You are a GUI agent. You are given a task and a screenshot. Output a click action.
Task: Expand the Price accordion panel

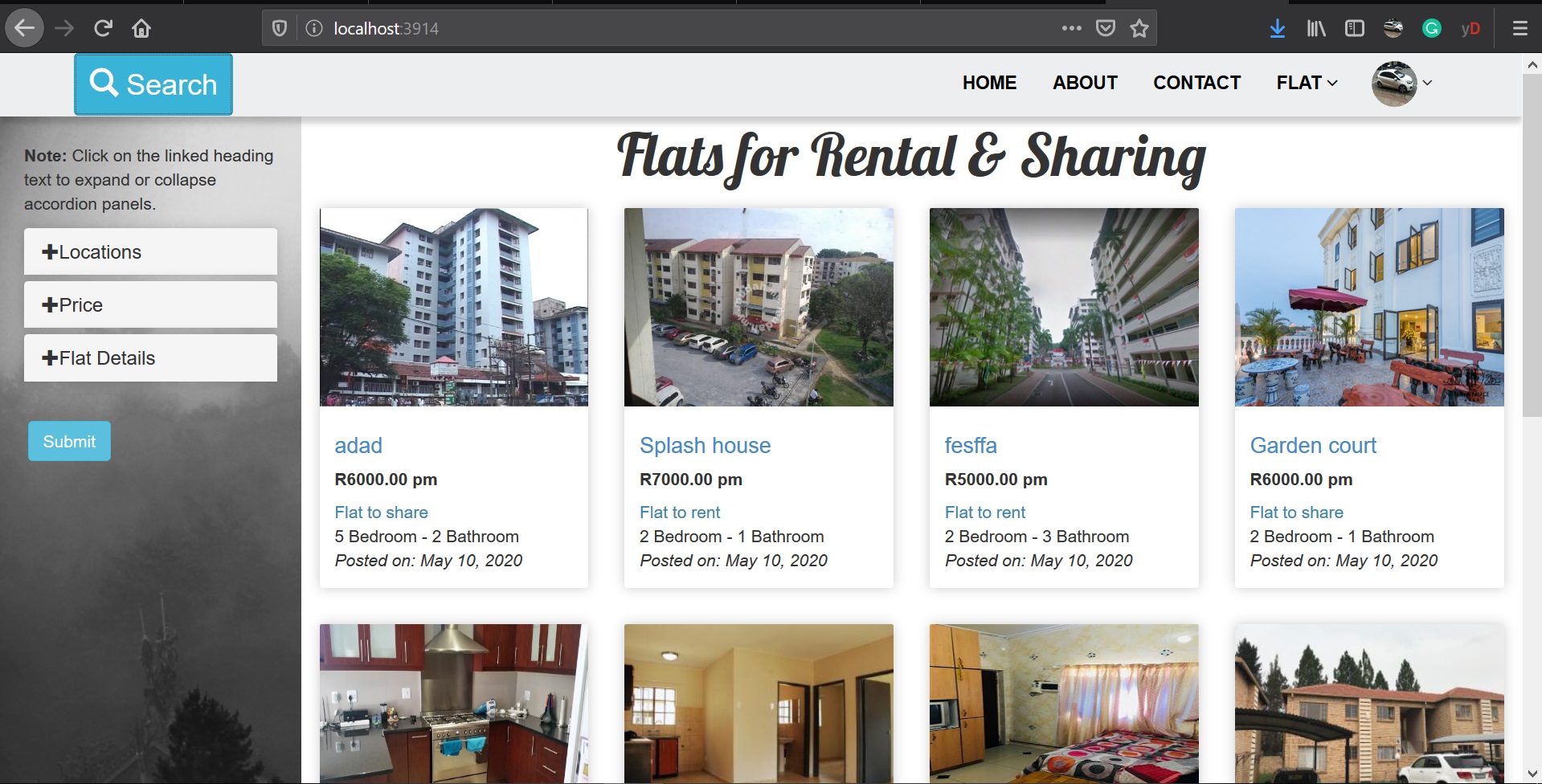tap(150, 304)
